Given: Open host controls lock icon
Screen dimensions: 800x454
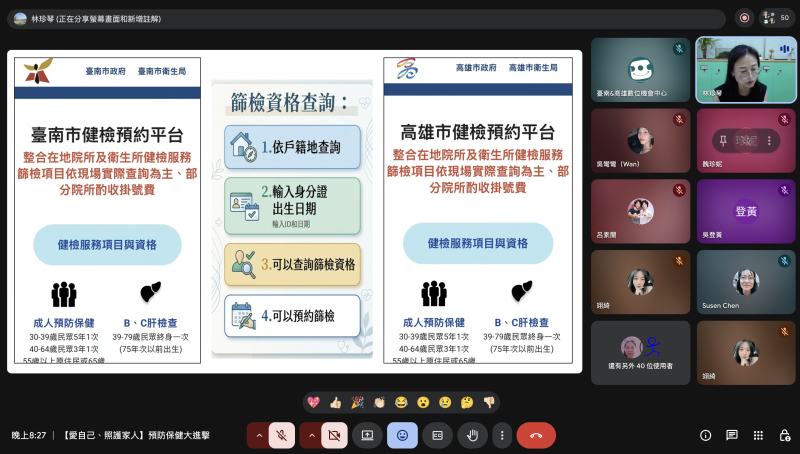Looking at the screenshot, I should pos(785,435).
